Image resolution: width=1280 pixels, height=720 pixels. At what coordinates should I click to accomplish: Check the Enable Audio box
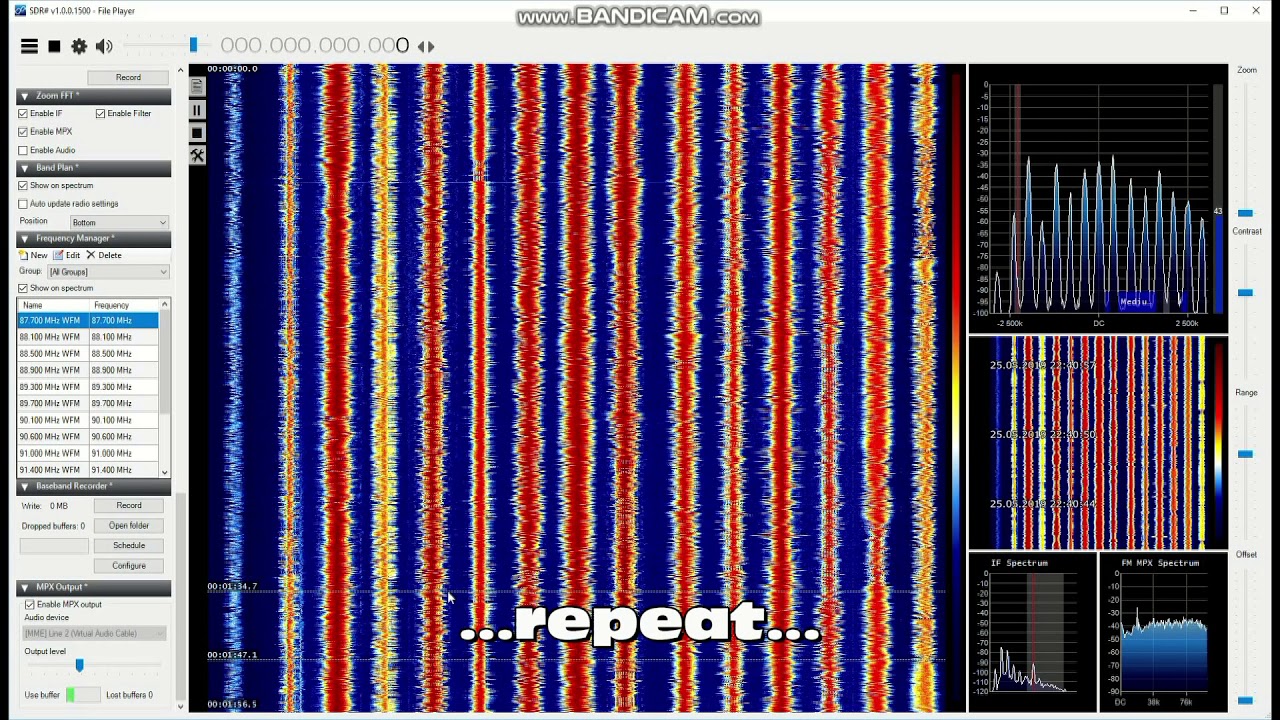pyautogui.click(x=23, y=150)
